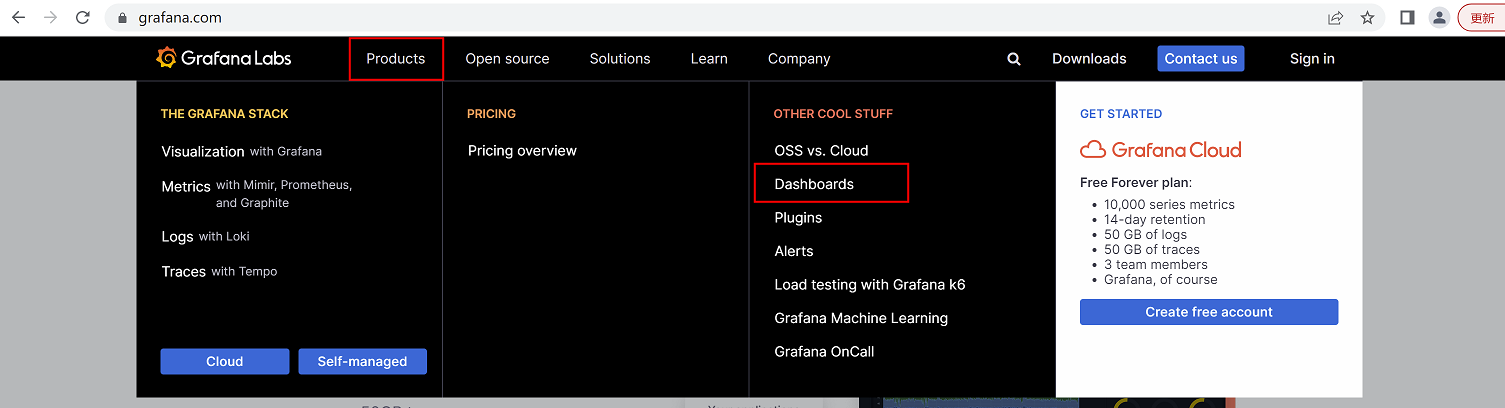Select the Dashboards link
Image resolution: width=1505 pixels, height=408 pixels.
point(814,184)
